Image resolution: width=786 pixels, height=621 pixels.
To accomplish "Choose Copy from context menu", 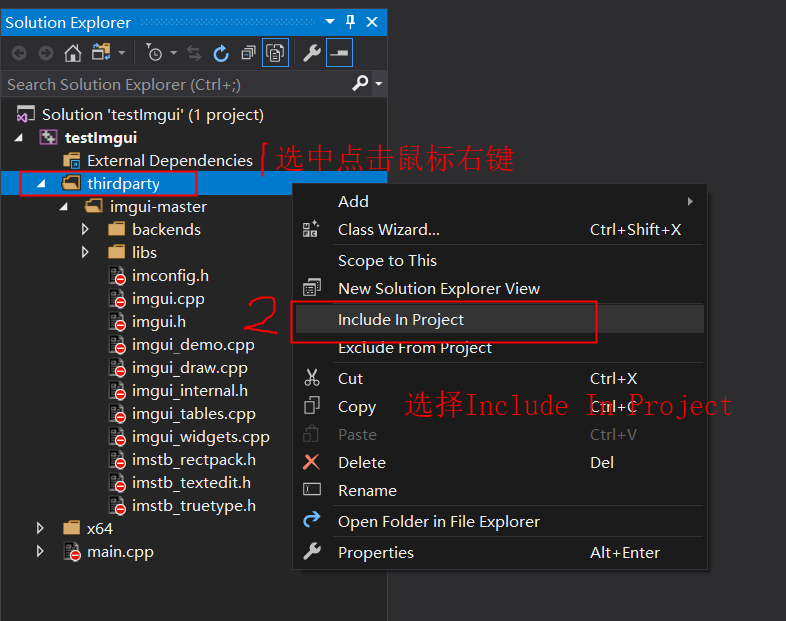I will (500, 406).
